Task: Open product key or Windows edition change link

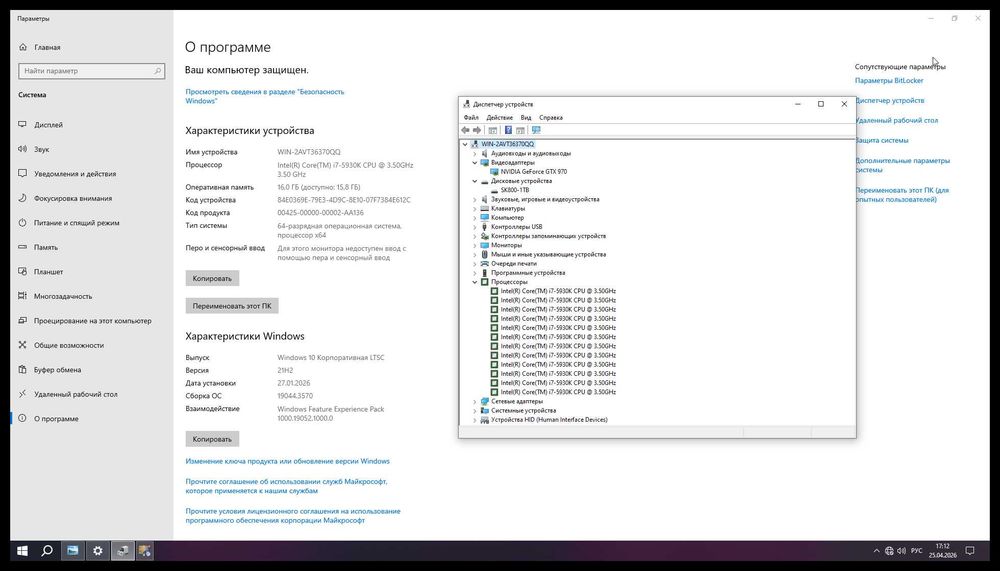Action: (288, 461)
